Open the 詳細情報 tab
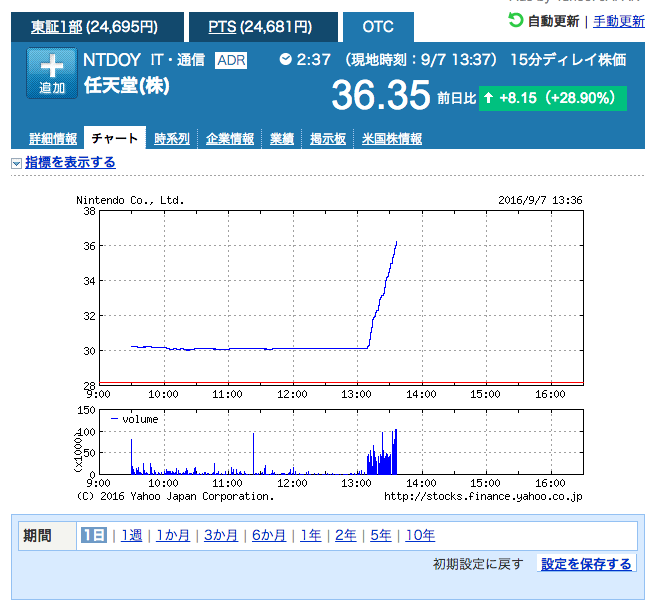Screen dimensions: 650x604 click(x=53, y=138)
